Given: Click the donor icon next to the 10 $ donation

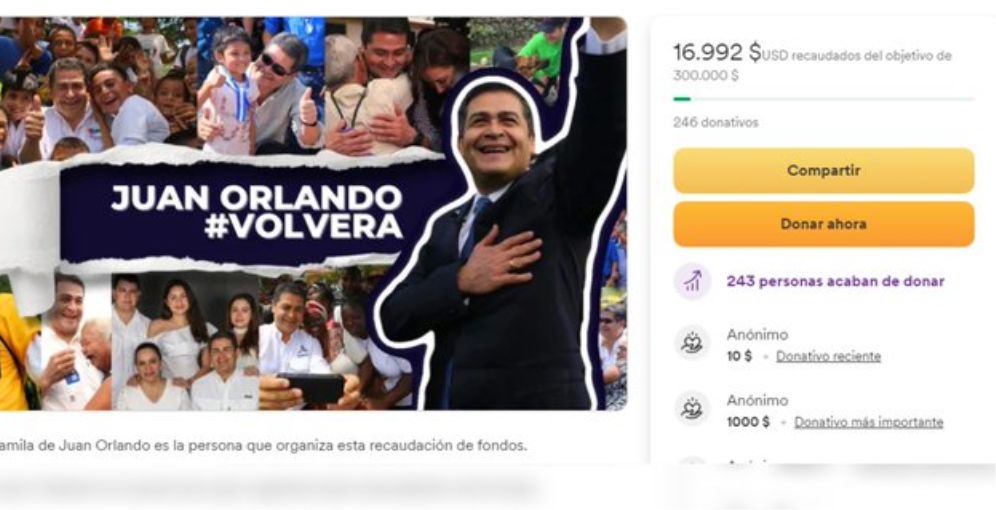Looking at the screenshot, I should pos(692,344).
